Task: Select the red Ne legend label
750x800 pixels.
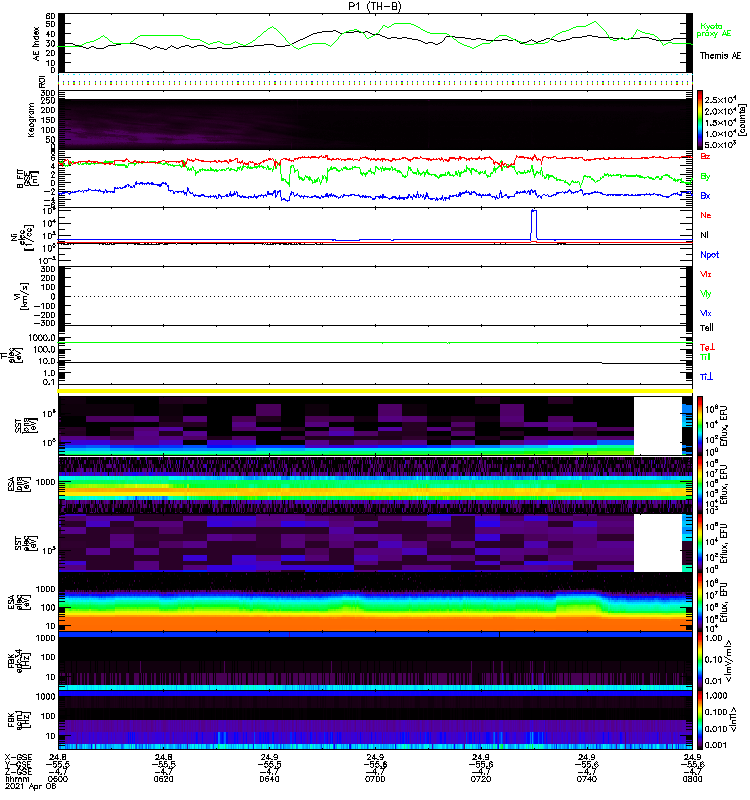Action: click(706, 215)
